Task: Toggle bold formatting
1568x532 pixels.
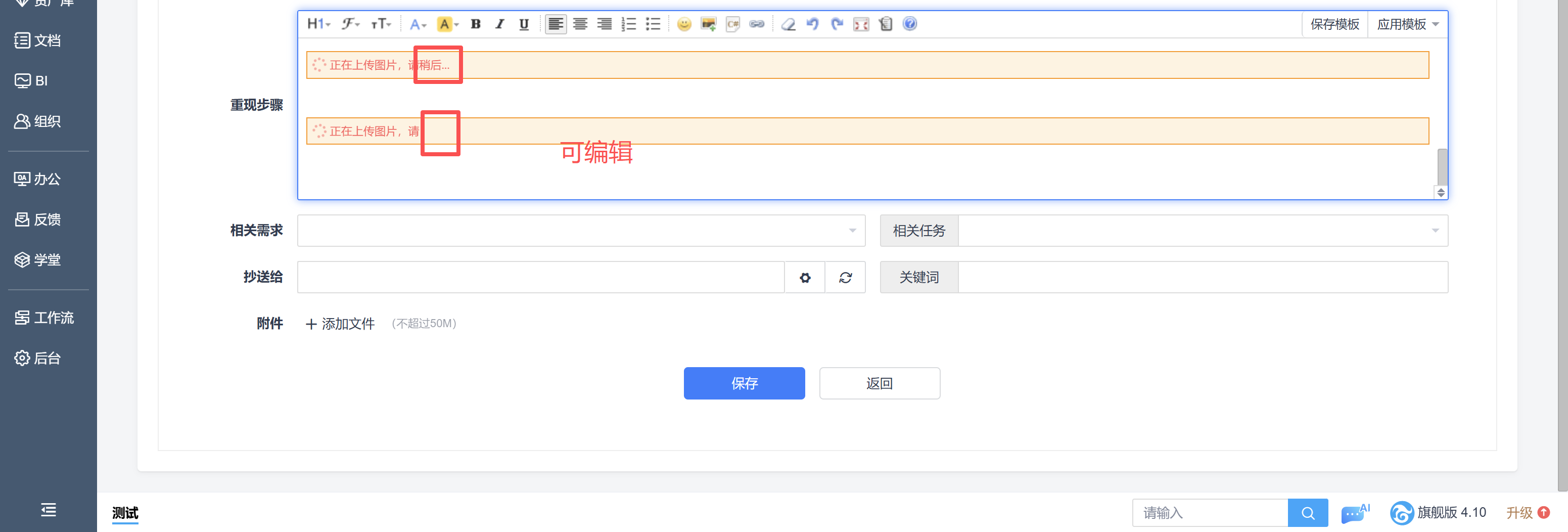Action: coord(476,24)
